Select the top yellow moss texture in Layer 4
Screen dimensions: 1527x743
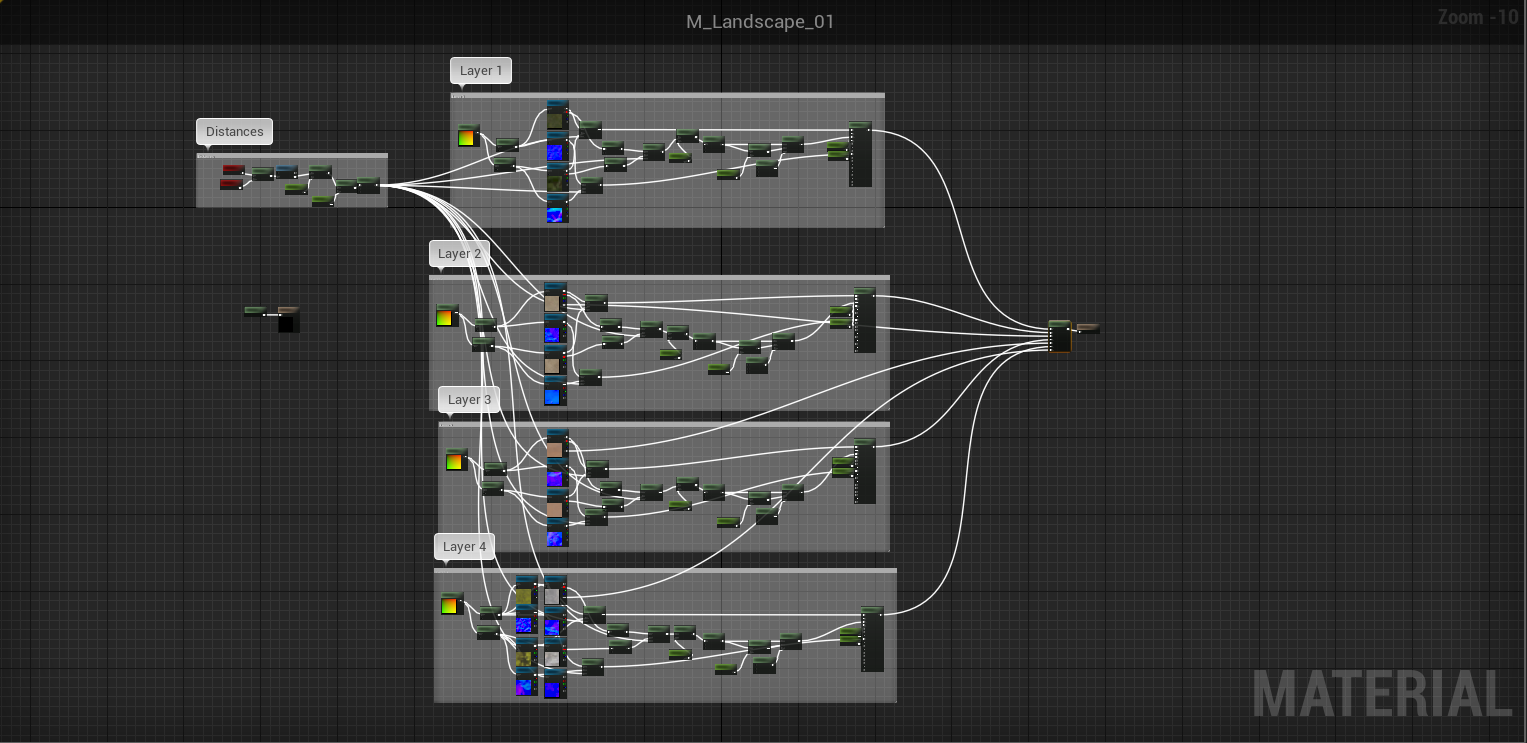tap(526, 591)
